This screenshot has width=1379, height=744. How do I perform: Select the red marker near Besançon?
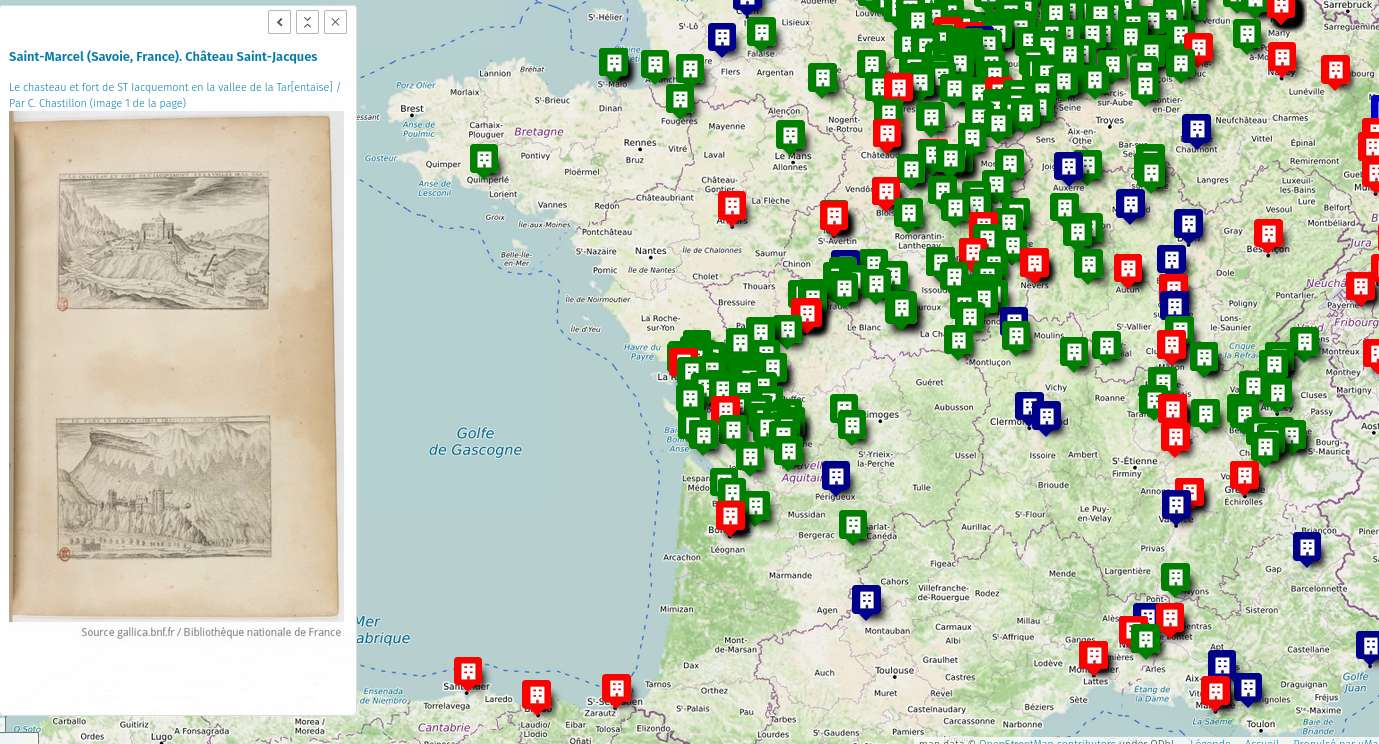[x=1269, y=234]
